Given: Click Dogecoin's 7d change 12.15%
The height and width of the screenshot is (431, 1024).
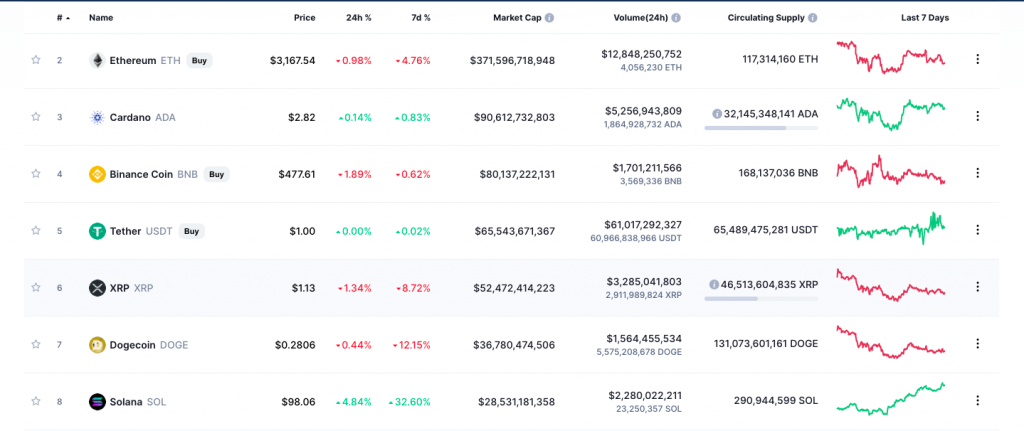Looking at the screenshot, I should pos(411,345).
